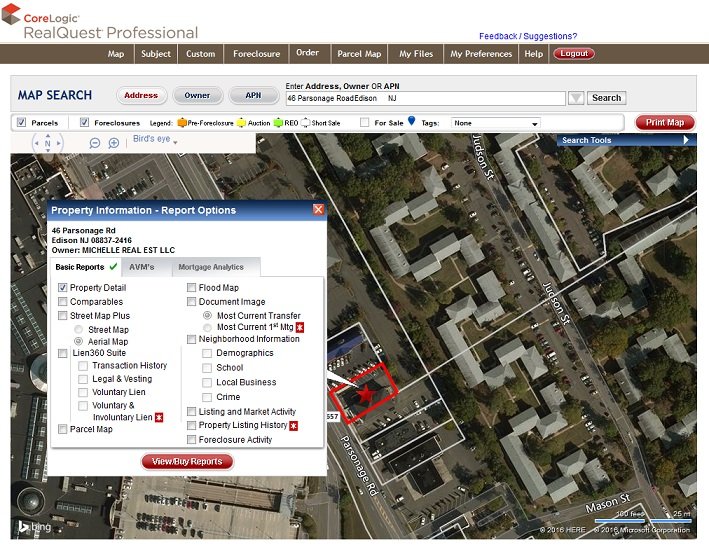Toggle the Foreclosures layer checkbox
This screenshot has height=545, width=709.
[x=85, y=123]
